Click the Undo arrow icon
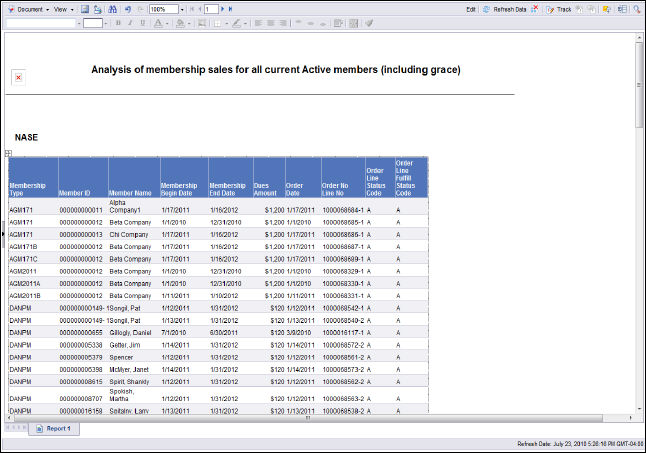This screenshot has height=453, width=646. [127, 8]
